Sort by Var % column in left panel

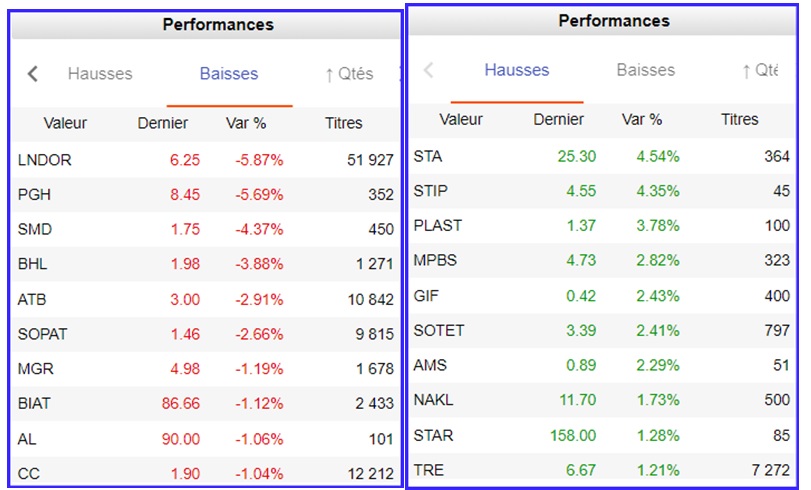(246, 124)
